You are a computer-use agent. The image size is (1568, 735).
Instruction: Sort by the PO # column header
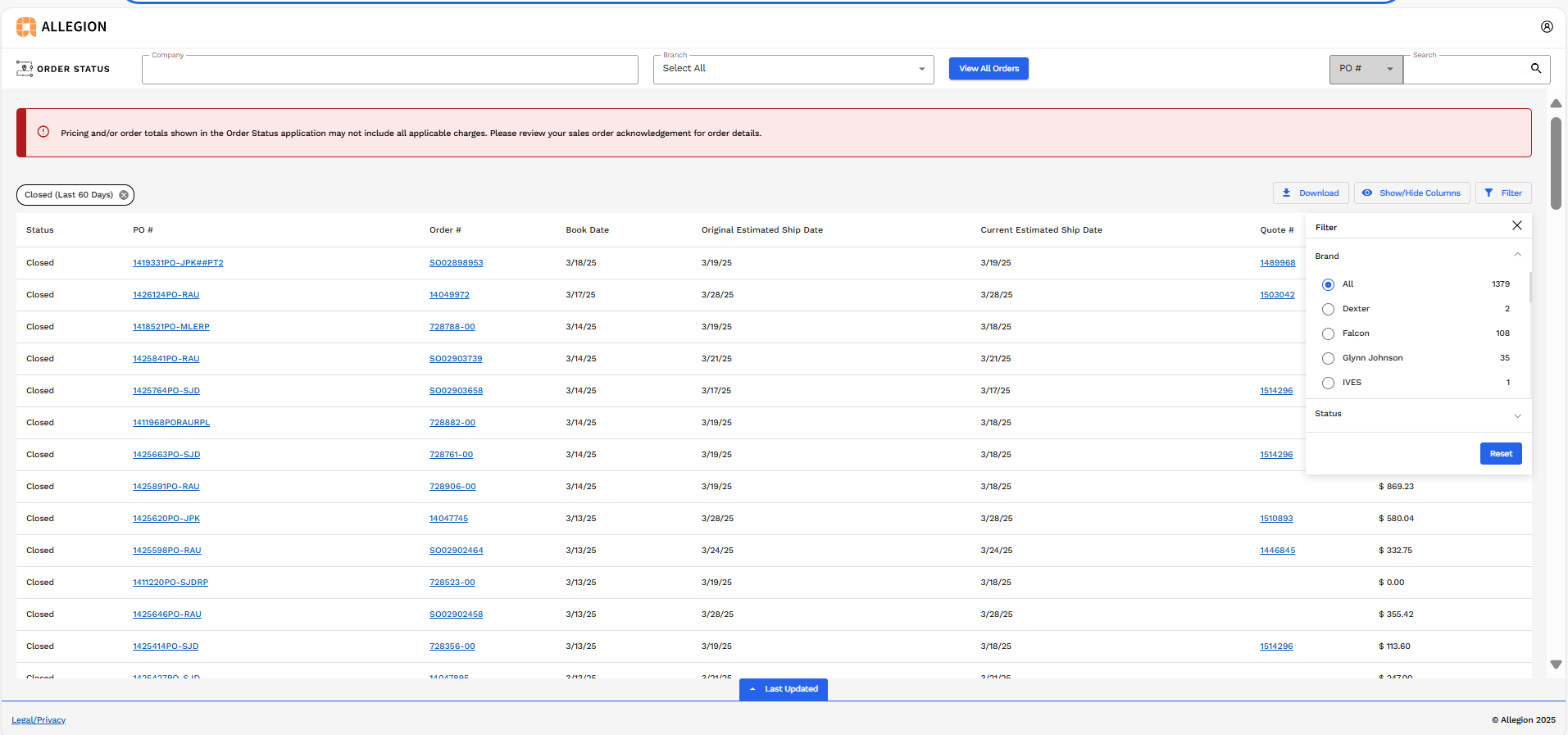coord(143,230)
